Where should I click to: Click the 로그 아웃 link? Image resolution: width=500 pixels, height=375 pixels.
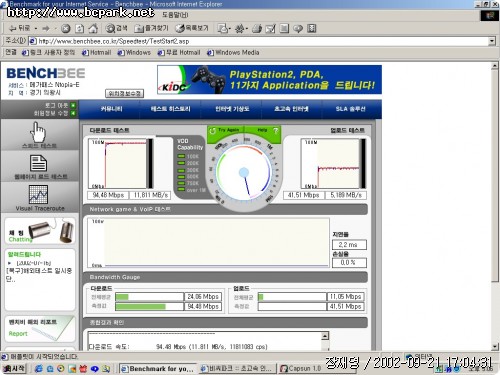(x=56, y=105)
